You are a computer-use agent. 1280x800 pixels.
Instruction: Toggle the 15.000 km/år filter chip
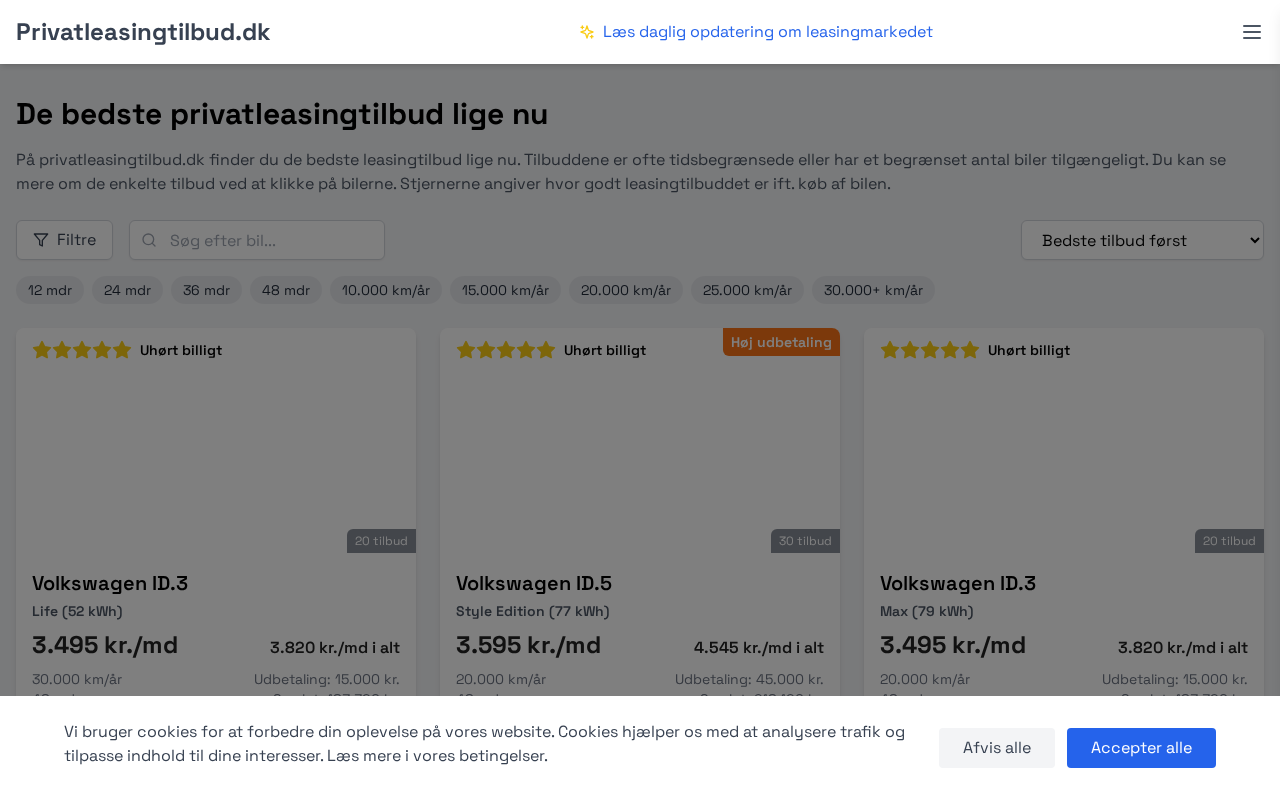click(x=505, y=290)
